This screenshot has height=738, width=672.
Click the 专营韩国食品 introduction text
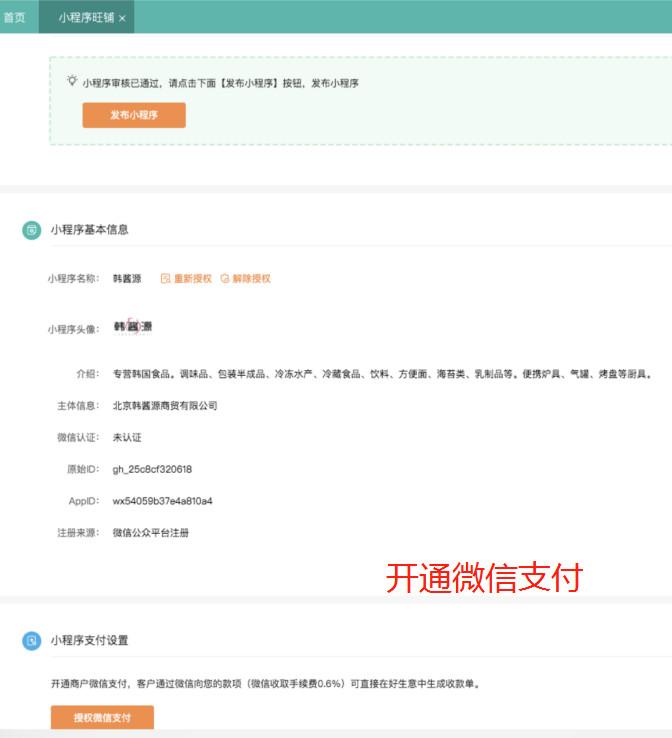pyautogui.click(x=383, y=374)
